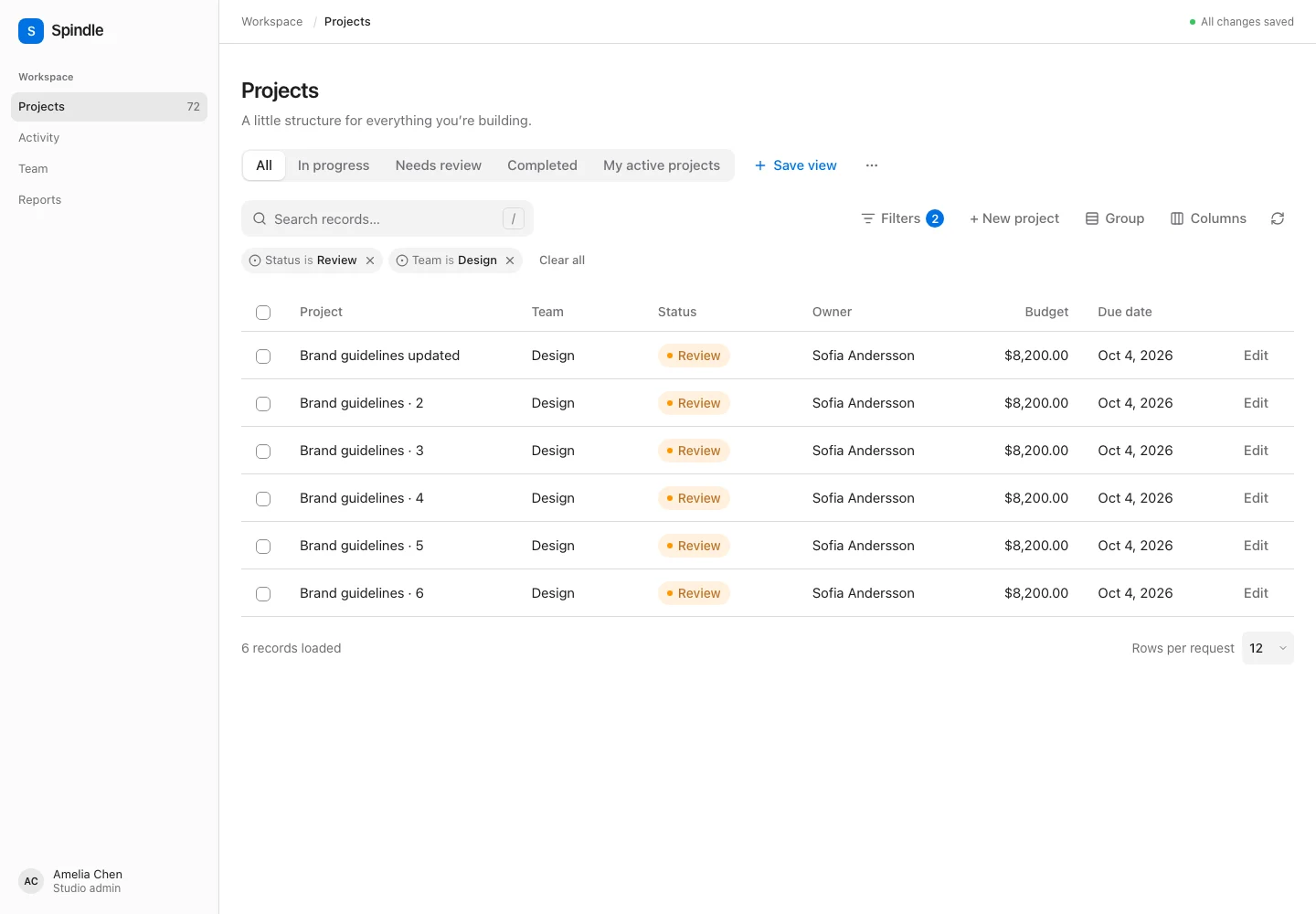Click the Workspace breadcrumb link
This screenshot has width=1316, height=914.
point(272,22)
